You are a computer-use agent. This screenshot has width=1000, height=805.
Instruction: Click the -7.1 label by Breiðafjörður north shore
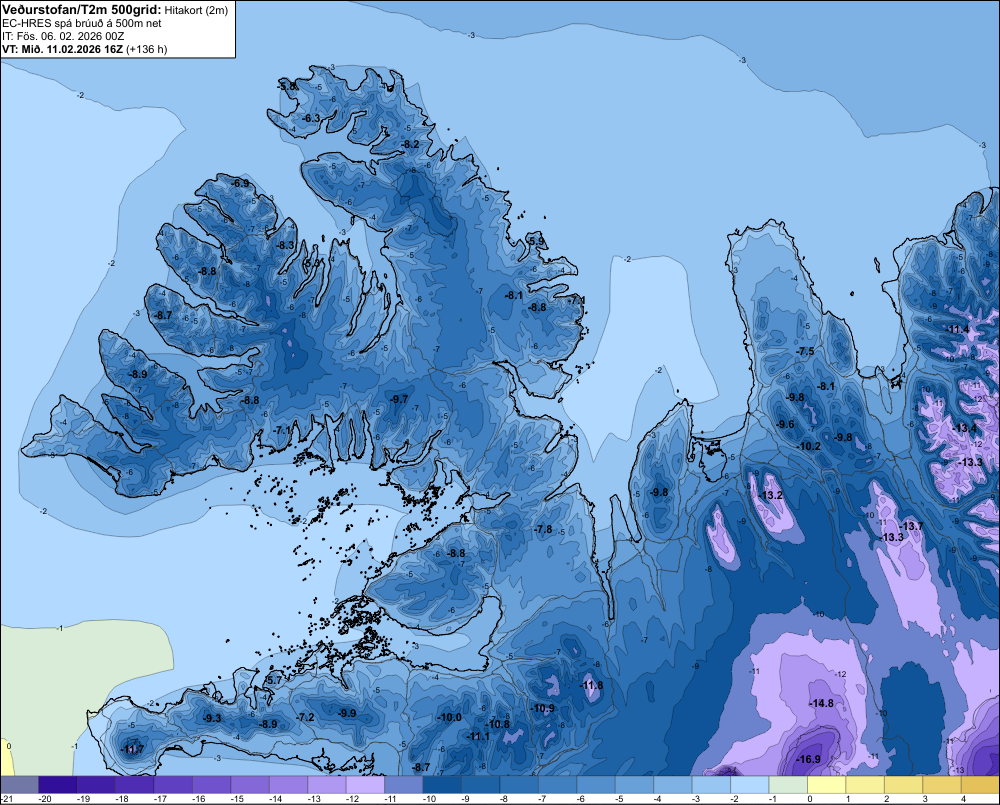click(282, 430)
